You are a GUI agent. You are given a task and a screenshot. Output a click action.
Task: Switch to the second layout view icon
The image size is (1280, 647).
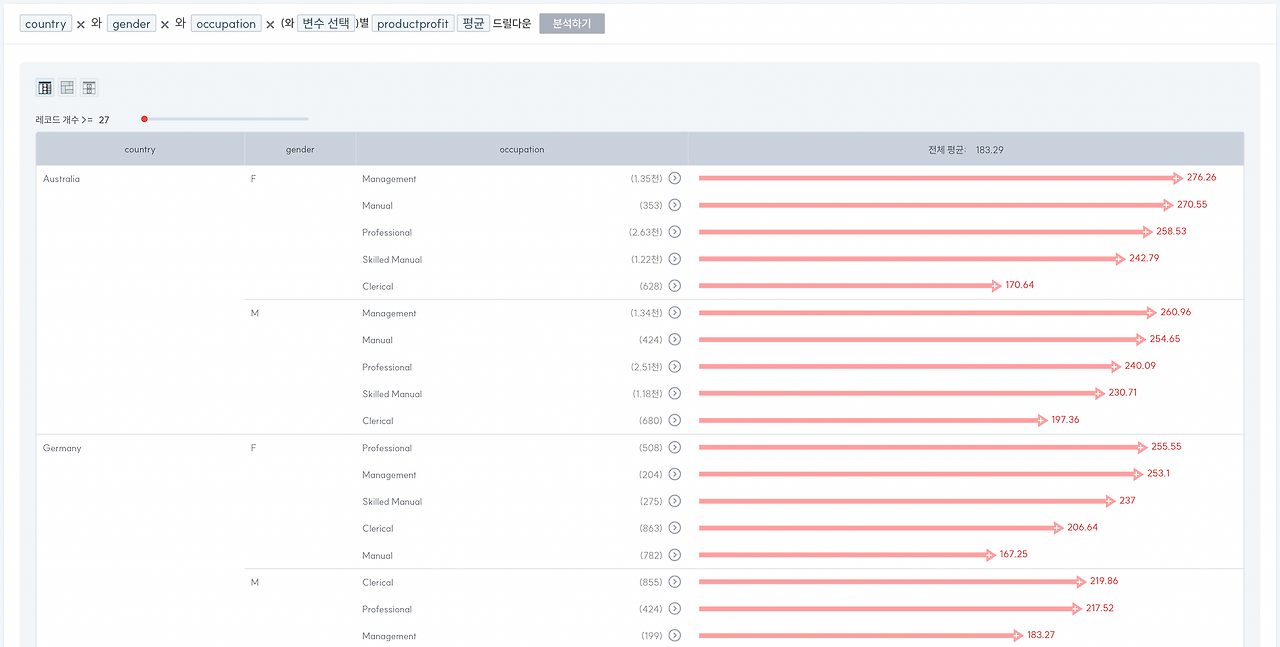coord(67,88)
